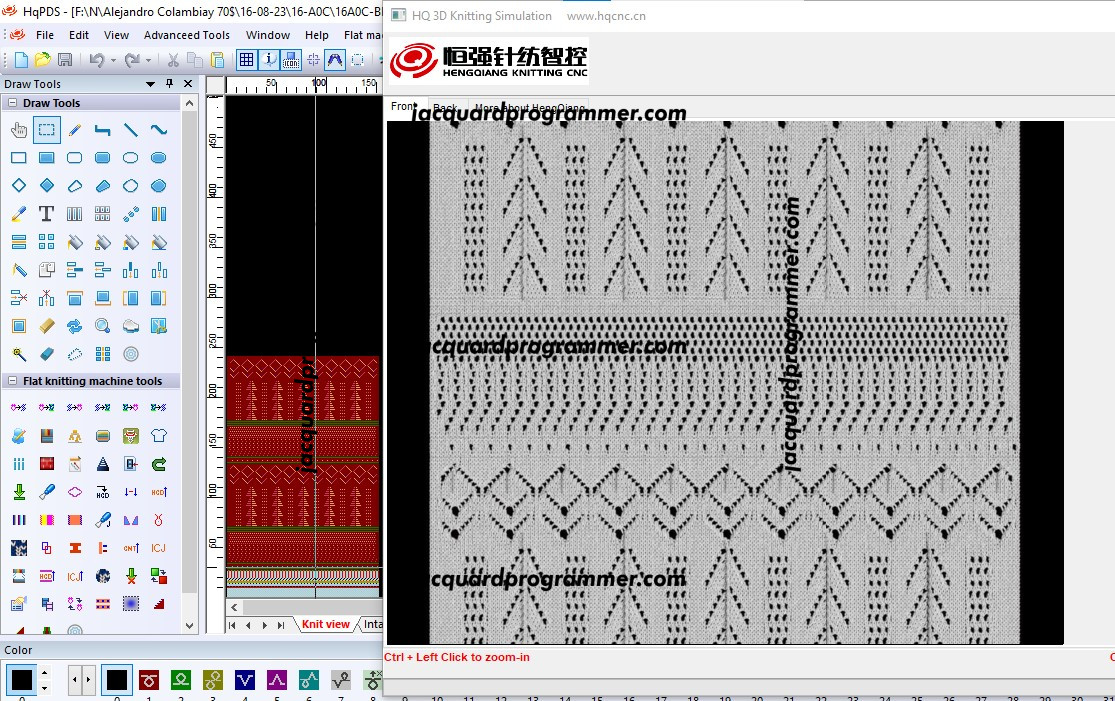The height and width of the screenshot is (701, 1115).
Task: Choose the wavy curve tool
Action: click(x=159, y=130)
